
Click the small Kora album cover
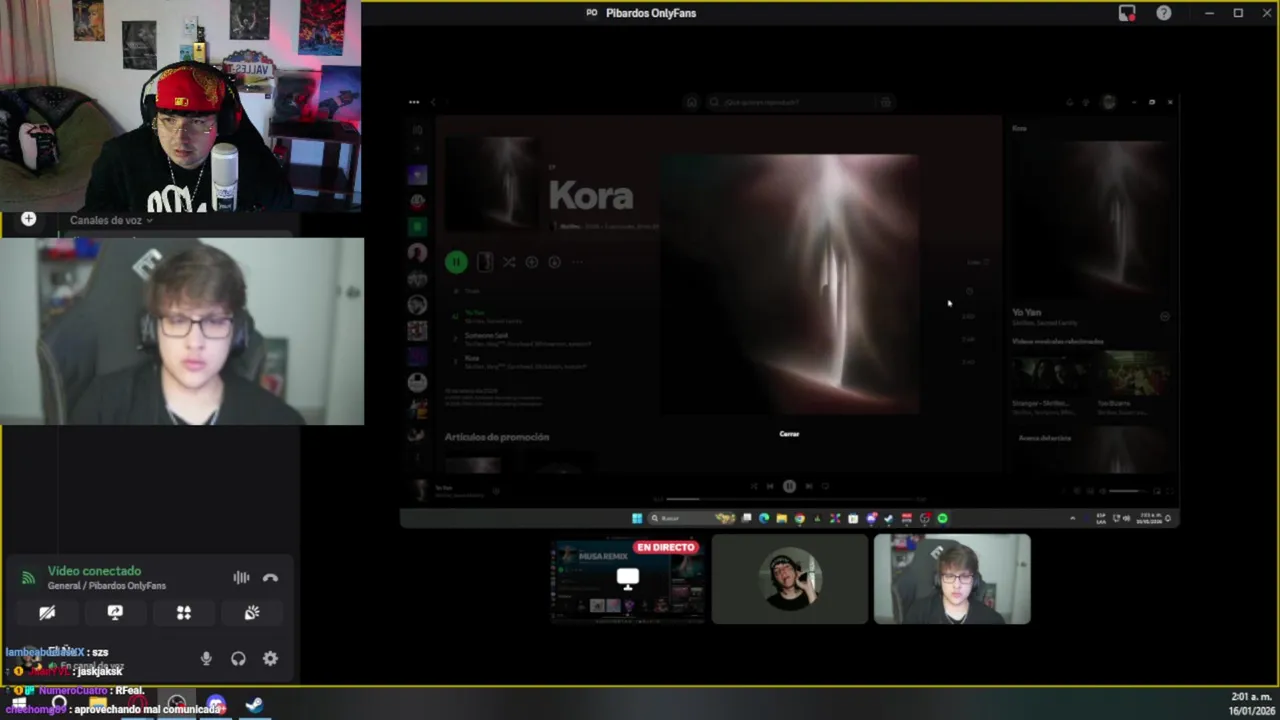(493, 182)
